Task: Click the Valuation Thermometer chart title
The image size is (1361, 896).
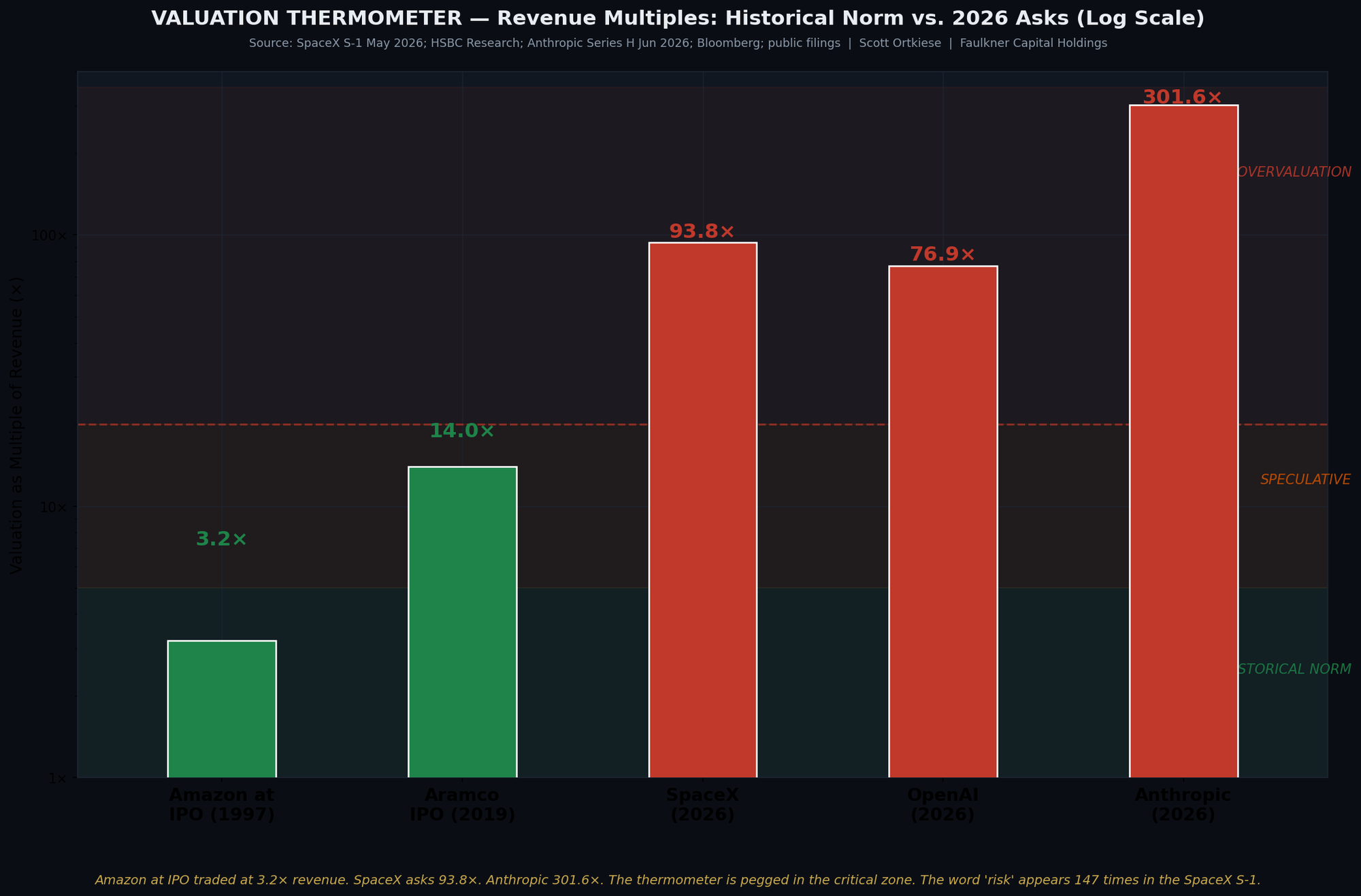Action: [678, 18]
